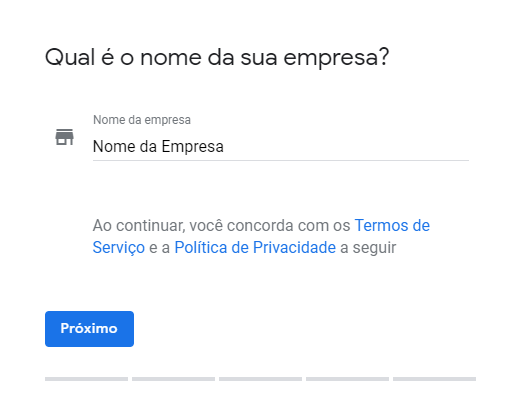The width and height of the screenshot is (519, 416).
Task: Open the 'Serviço' link text on the second line
Action: pyautogui.click(x=119, y=248)
